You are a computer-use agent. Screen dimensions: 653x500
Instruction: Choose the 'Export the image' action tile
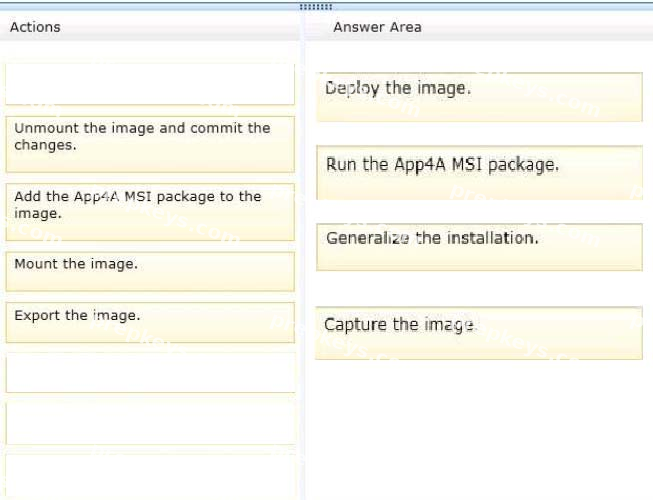pos(150,323)
